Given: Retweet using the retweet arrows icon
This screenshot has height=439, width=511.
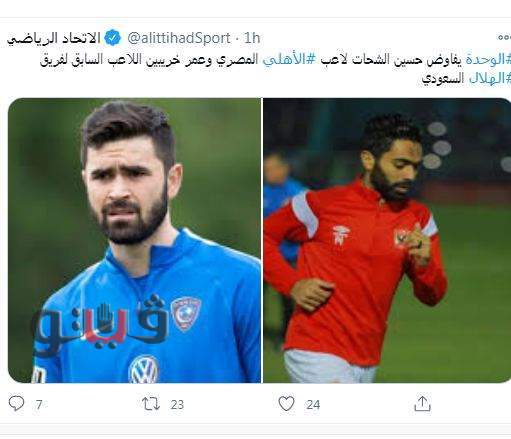Looking at the screenshot, I should (151, 404).
